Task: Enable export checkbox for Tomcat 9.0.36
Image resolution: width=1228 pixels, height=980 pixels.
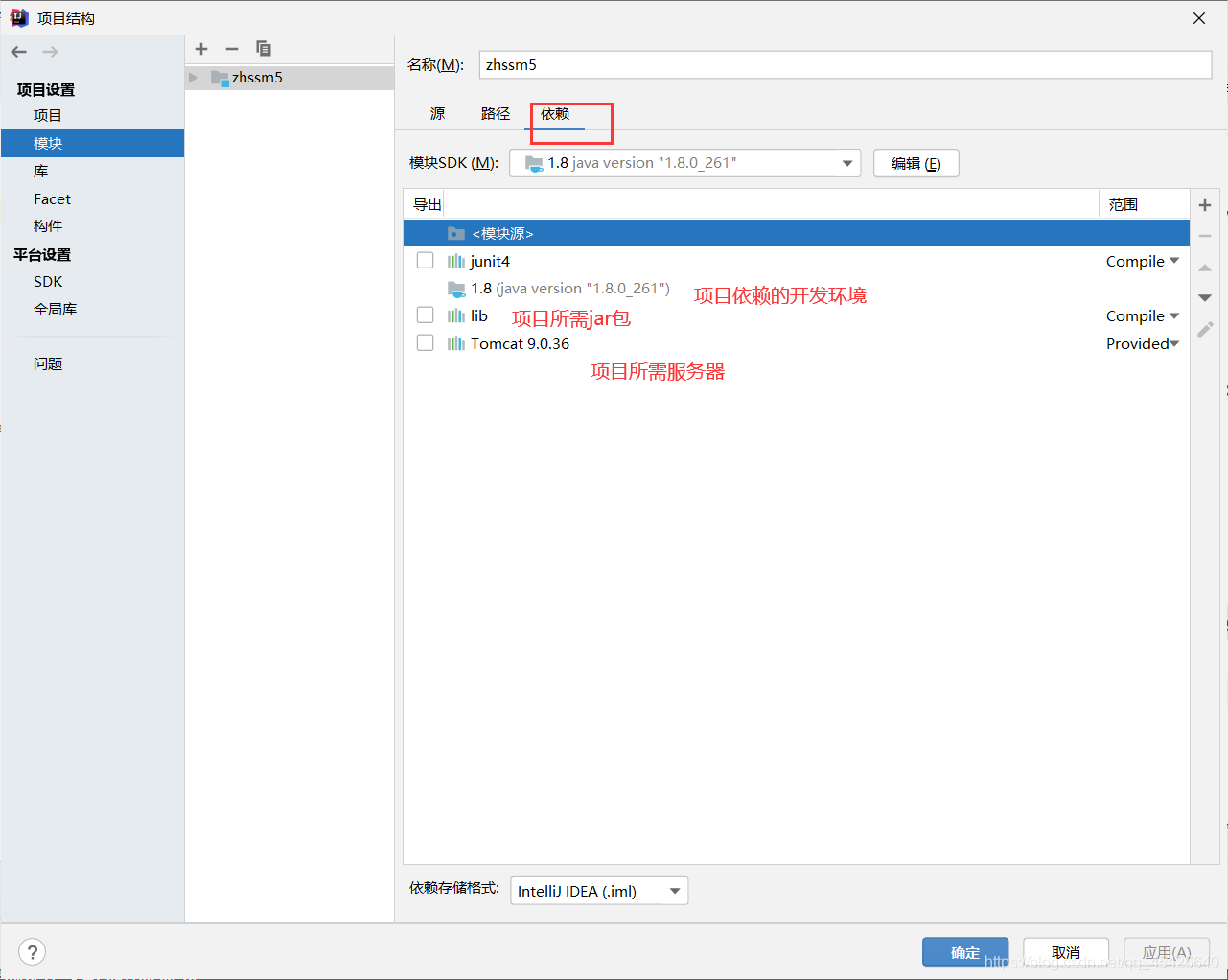Action: (x=426, y=343)
